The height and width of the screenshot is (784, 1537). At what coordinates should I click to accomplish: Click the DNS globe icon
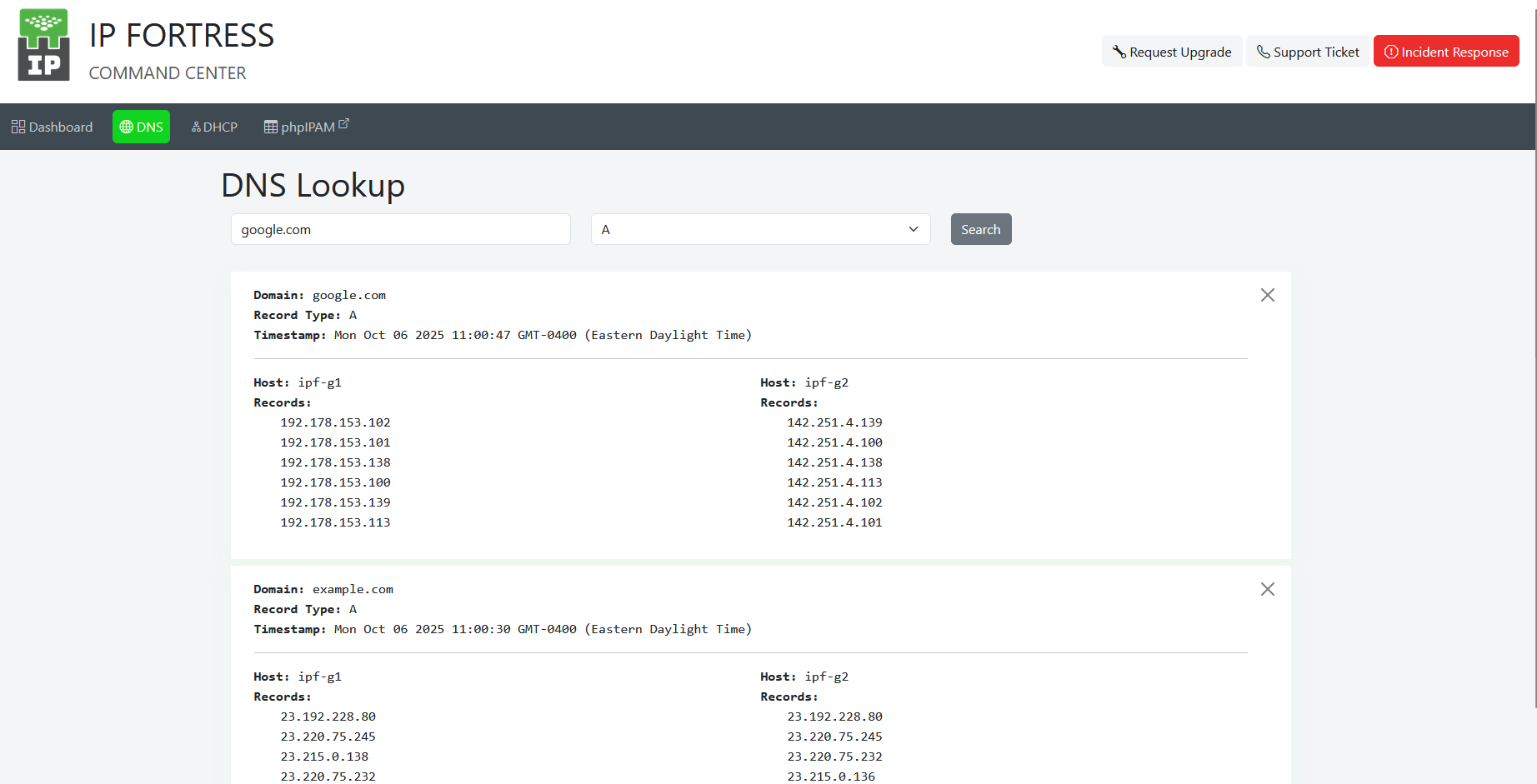pos(127,127)
